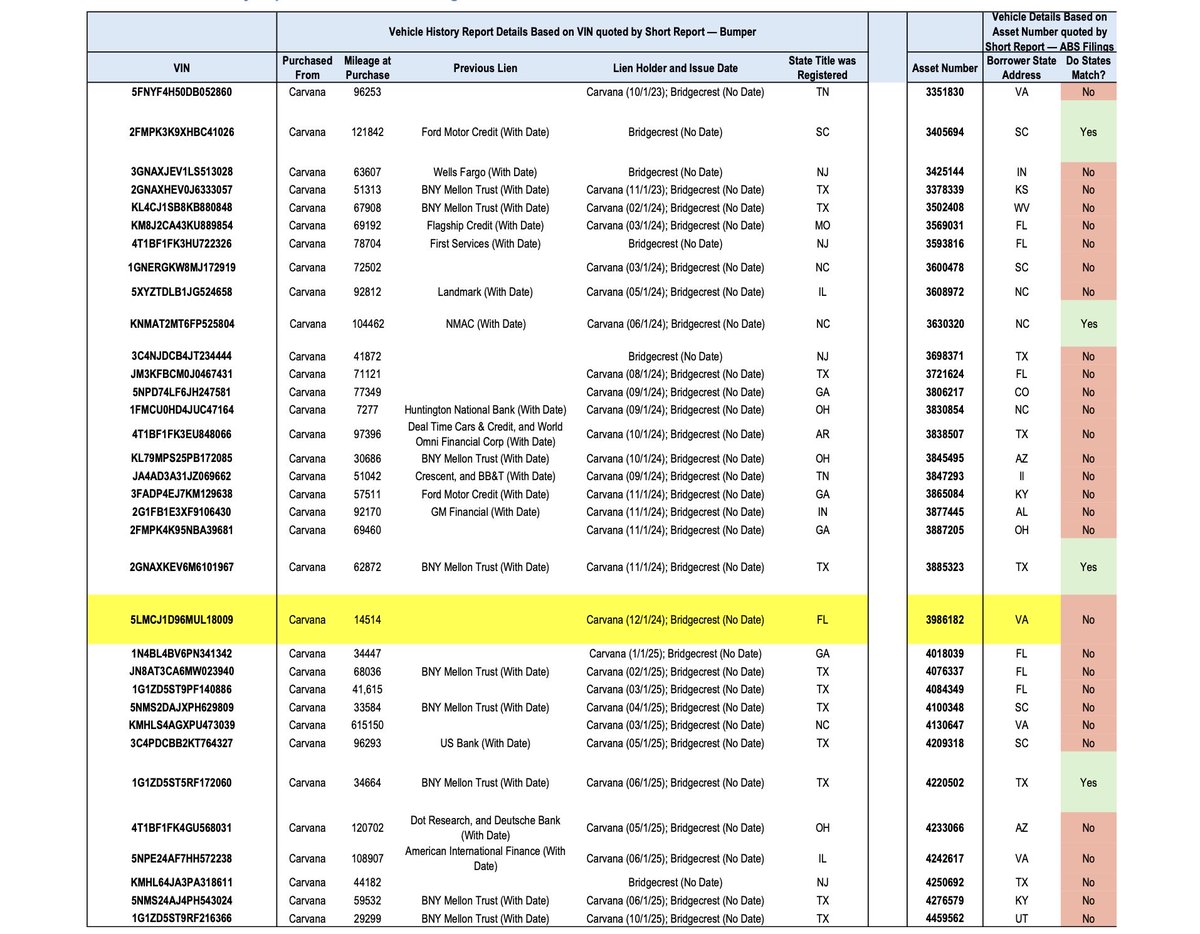Click highlighted mileage value 14514
1200x934 pixels.
click(x=367, y=620)
